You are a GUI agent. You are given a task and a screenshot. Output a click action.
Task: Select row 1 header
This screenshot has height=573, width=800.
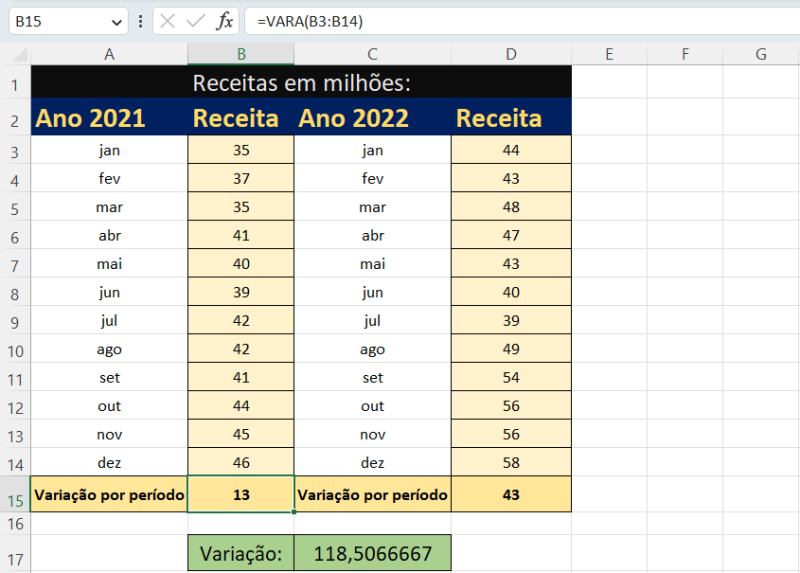pyautogui.click(x=15, y=82)
